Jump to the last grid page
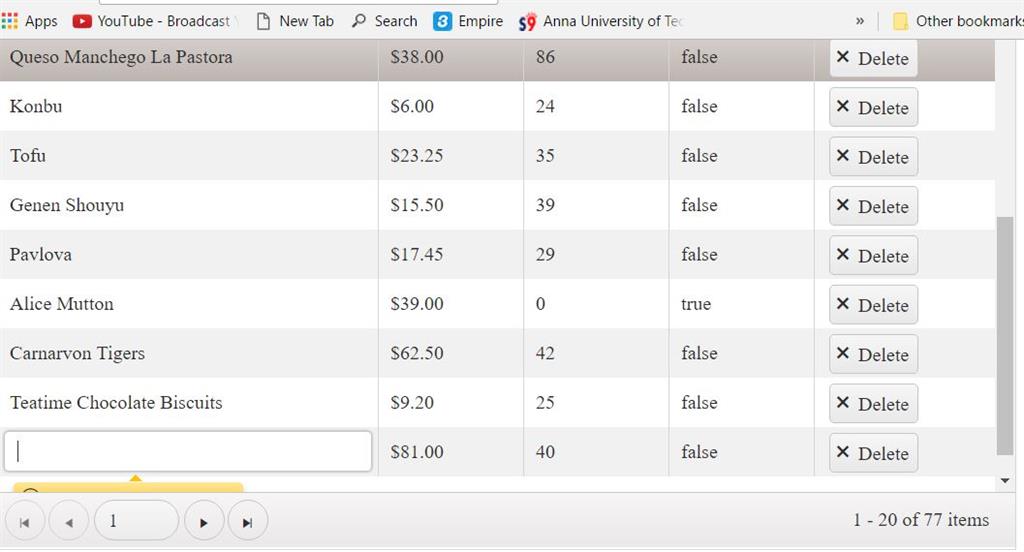Viewport: 1024px width, 552px height. [x=247, y=522]
